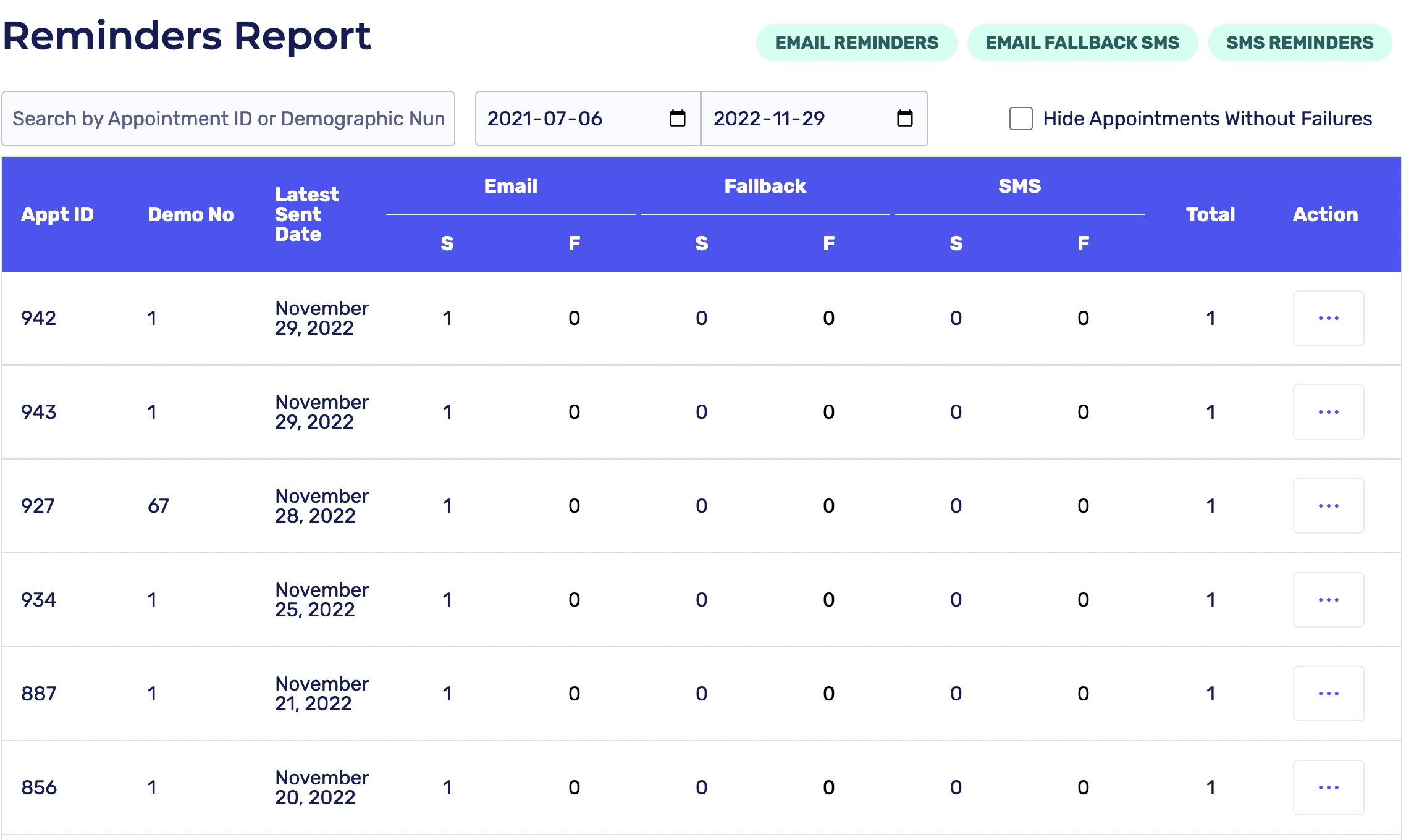Enable Hide Appointments Without Failures checkbox
The height and width of the screenshot is (840, 1406).
(1021, 119)
